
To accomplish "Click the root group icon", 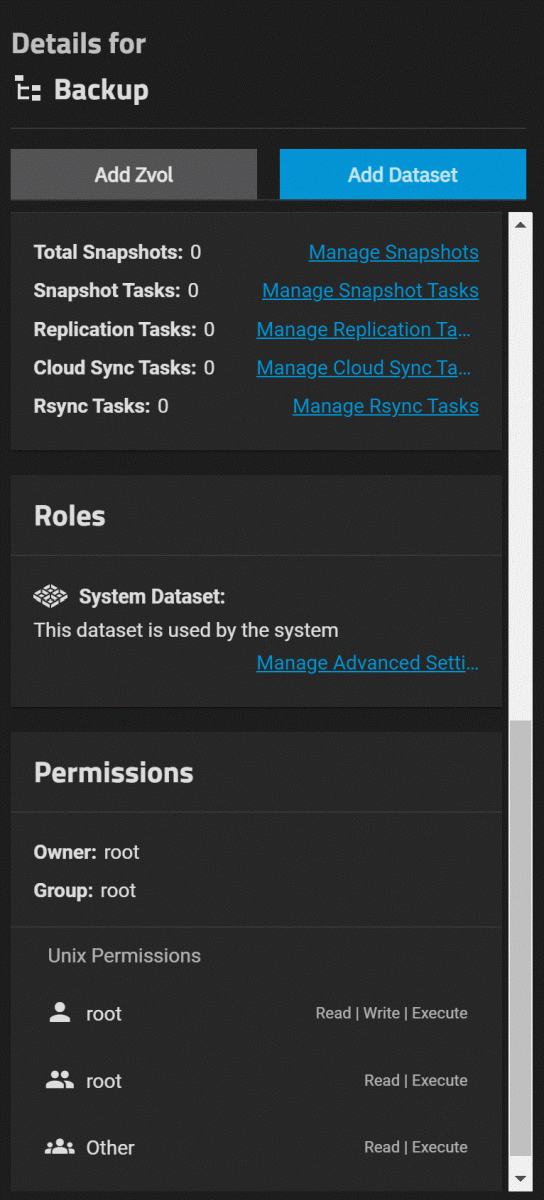I will [60, 1080].
